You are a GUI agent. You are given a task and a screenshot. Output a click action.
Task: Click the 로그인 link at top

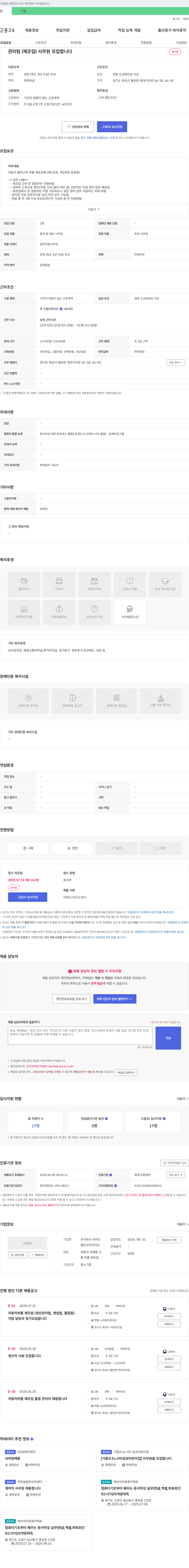point(176,19)
